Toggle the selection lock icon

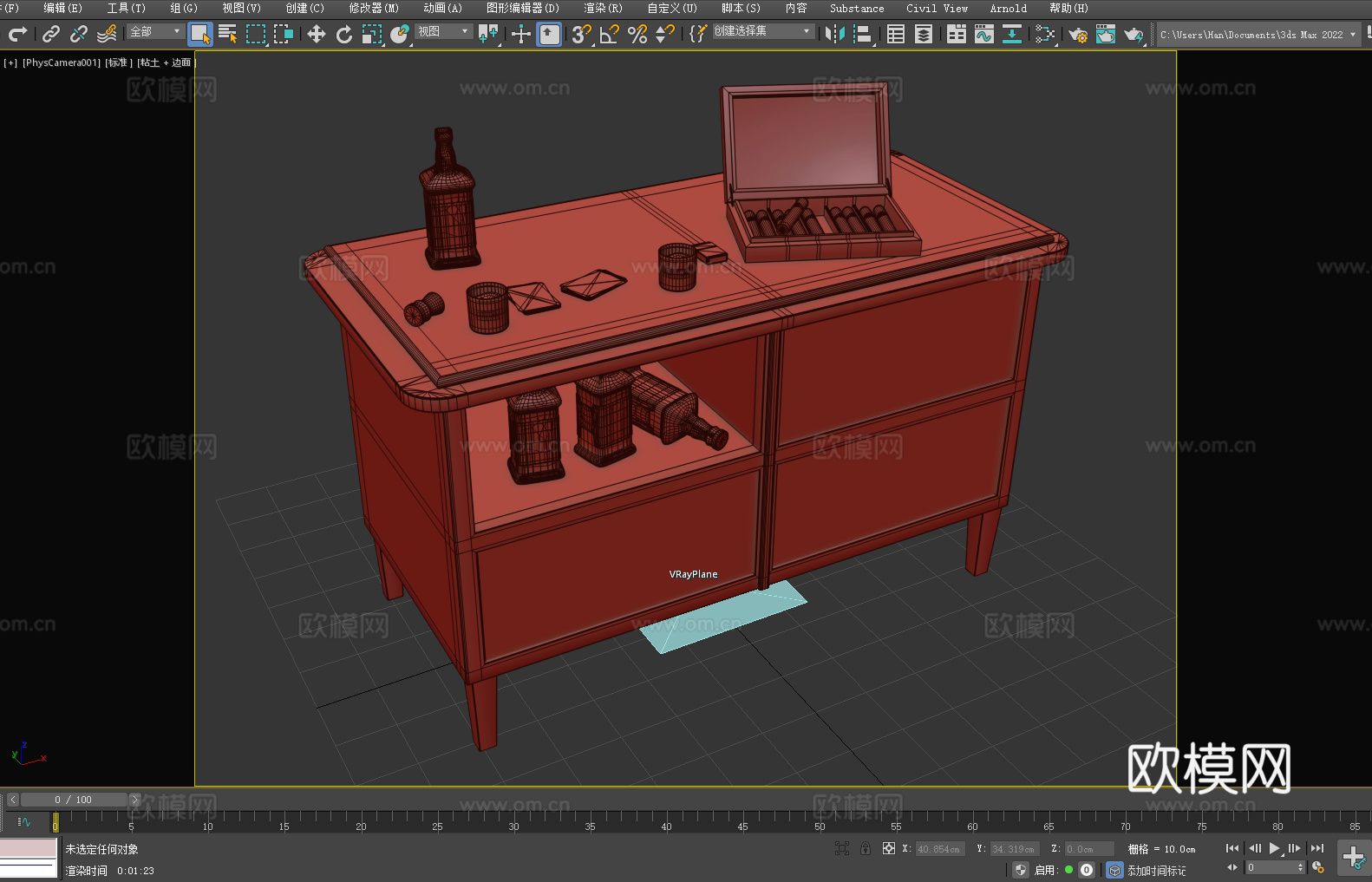point(865,848)
